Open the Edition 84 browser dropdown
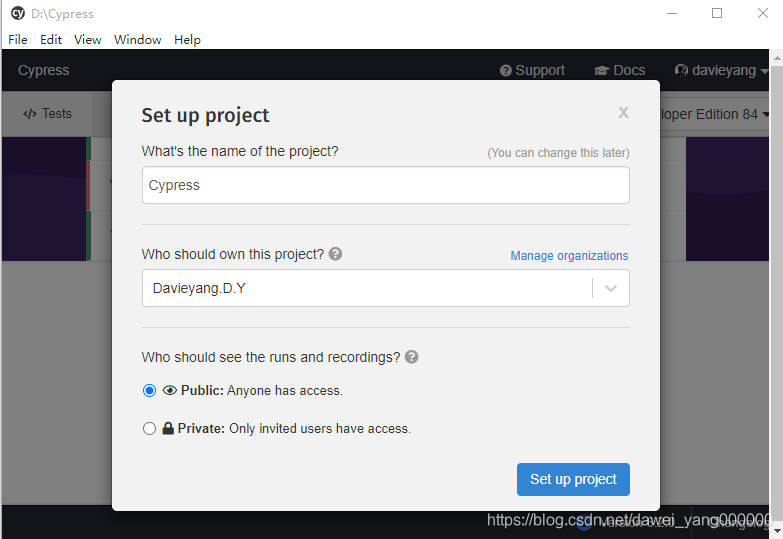 (714, 114)
